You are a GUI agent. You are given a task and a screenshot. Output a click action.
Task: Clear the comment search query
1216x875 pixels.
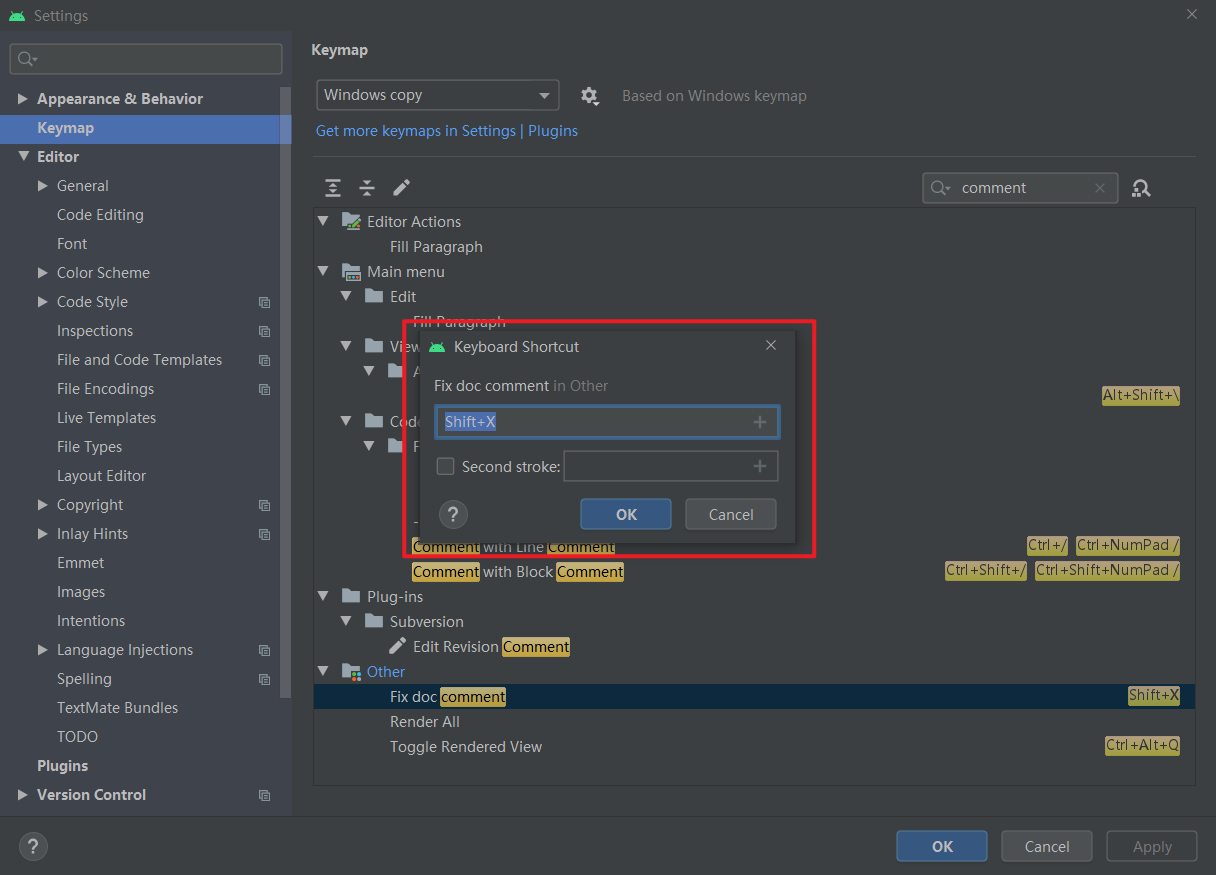click(x=1100, y=188)
